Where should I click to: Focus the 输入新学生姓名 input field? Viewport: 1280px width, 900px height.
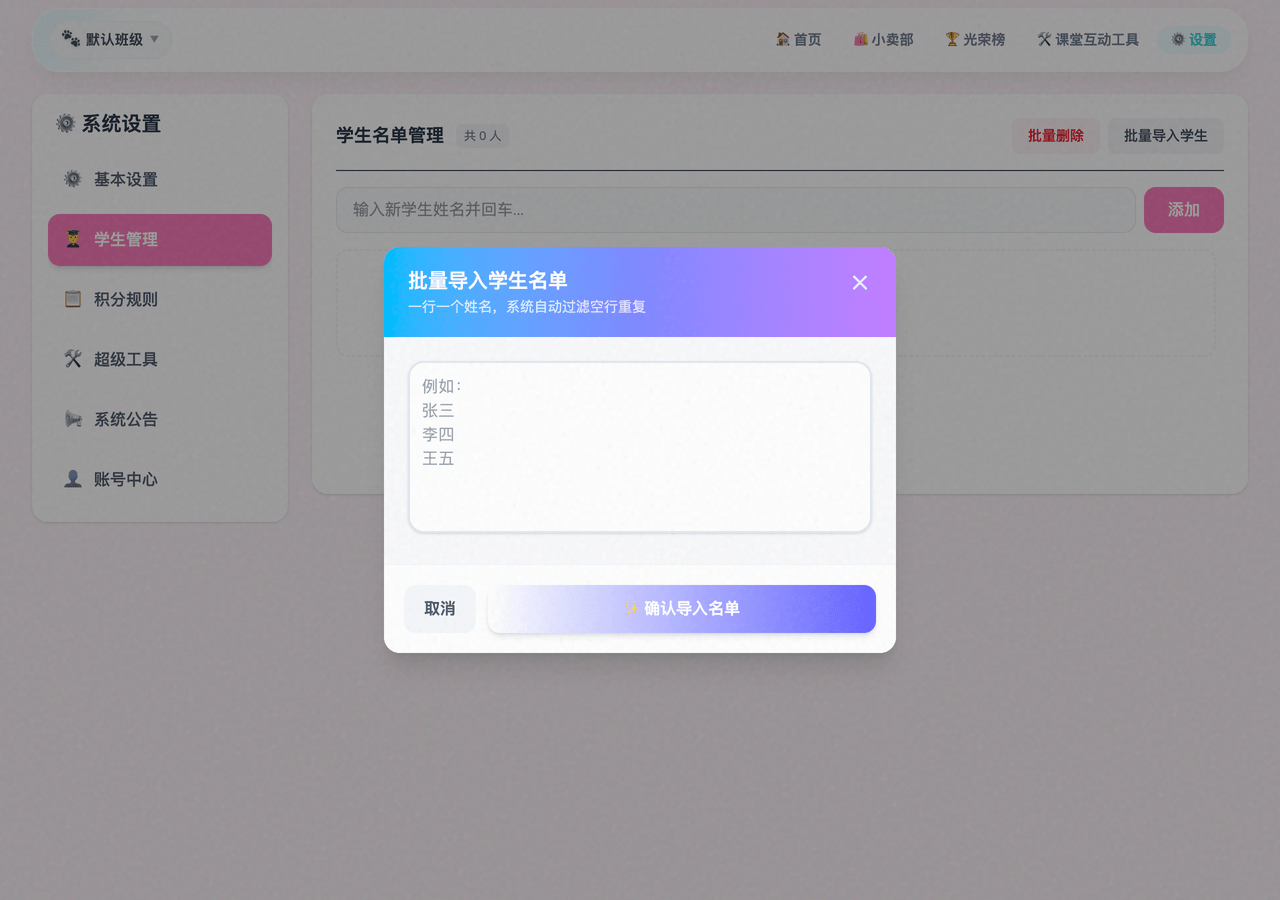735,210
